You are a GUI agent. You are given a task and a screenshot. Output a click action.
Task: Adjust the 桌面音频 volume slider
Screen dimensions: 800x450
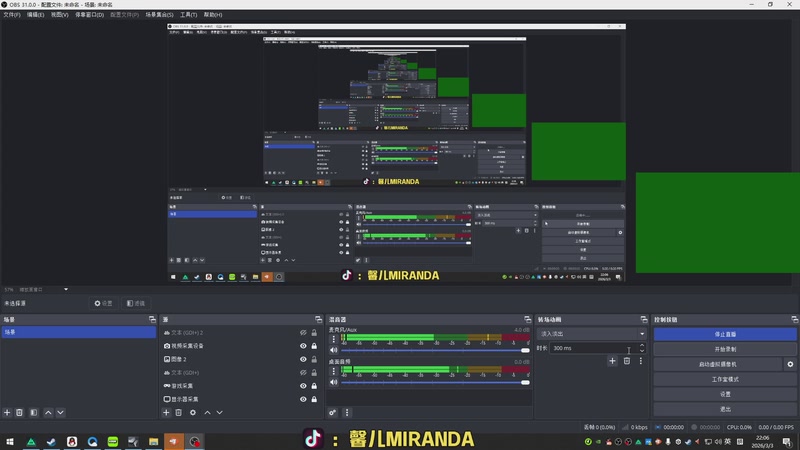point(435,382)
